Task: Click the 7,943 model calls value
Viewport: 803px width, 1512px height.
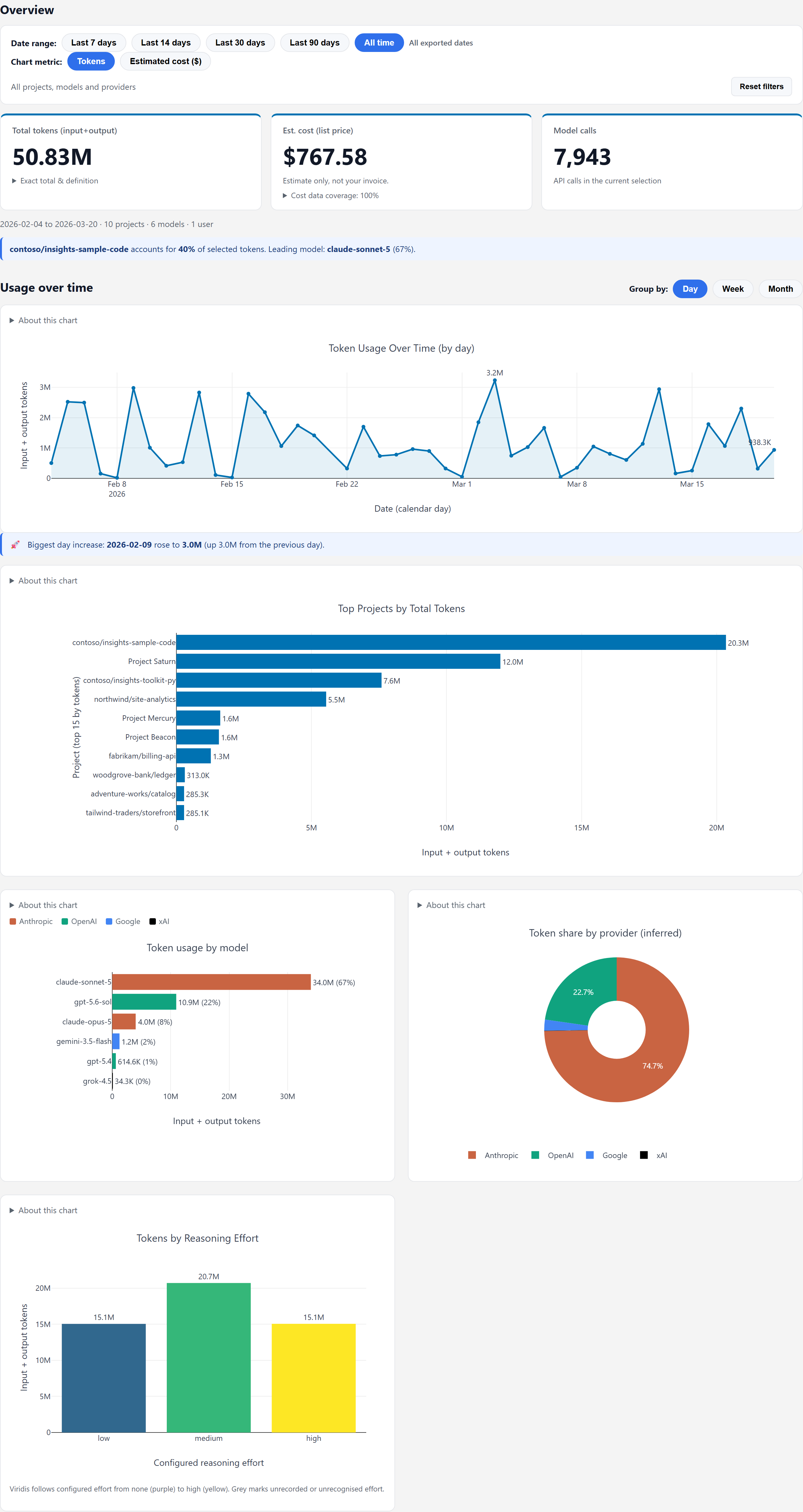Action: (x=582, y=157)
